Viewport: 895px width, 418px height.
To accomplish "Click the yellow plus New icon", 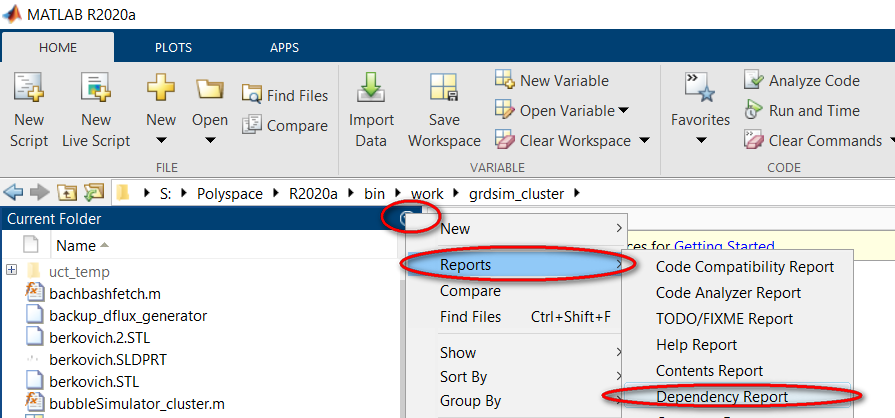I will click(160, 87).
